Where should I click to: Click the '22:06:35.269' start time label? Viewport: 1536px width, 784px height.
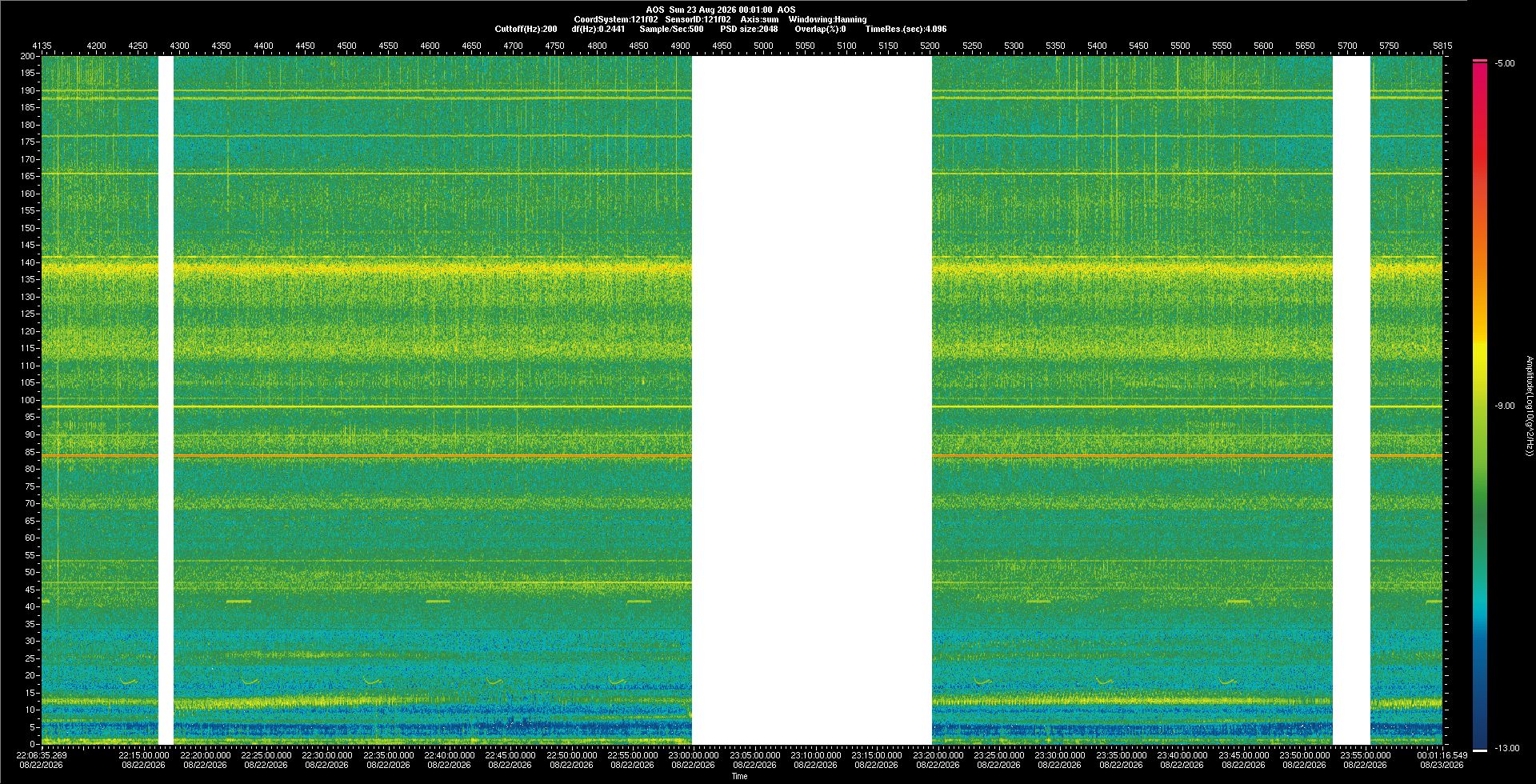[x=42, y=754]
